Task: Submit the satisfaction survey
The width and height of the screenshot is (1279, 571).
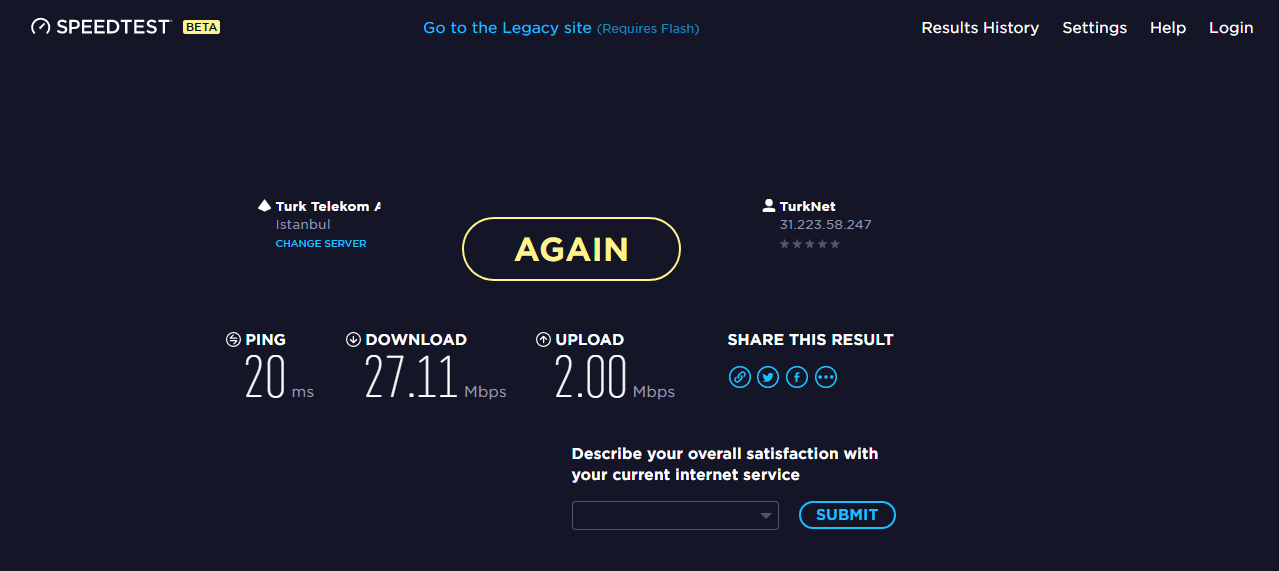Action: 847,515
